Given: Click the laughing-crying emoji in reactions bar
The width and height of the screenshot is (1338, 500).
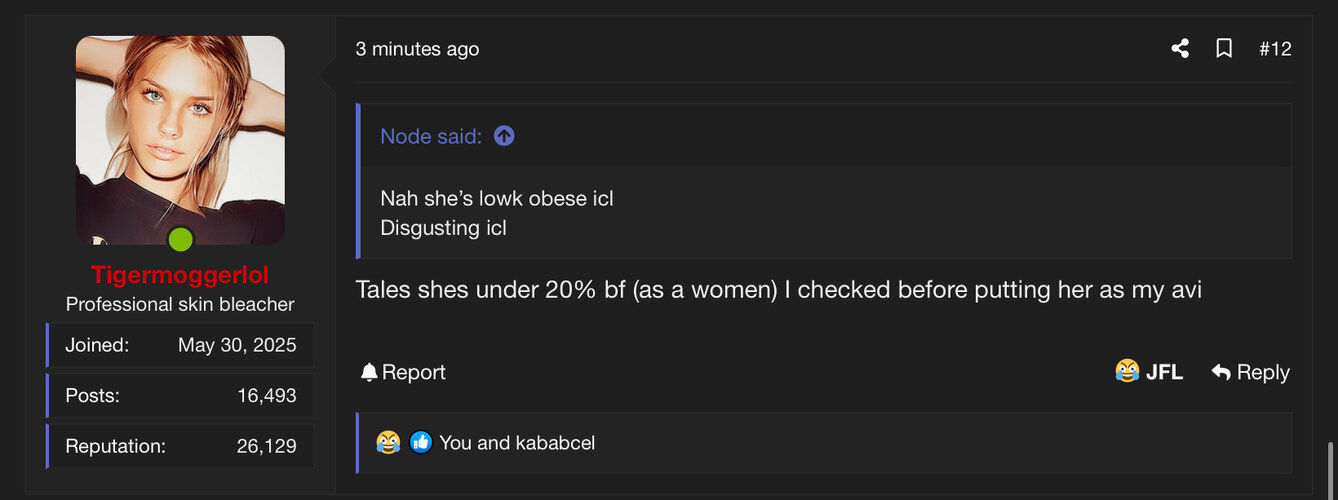Looking at the screenshot, I should (x=388, y=442).
